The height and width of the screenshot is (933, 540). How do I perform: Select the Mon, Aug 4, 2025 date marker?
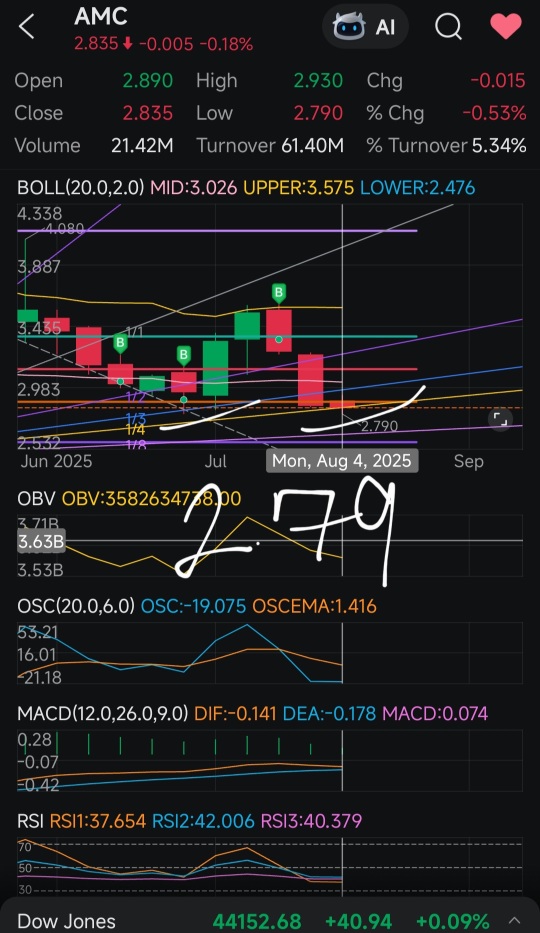[342, 461]
